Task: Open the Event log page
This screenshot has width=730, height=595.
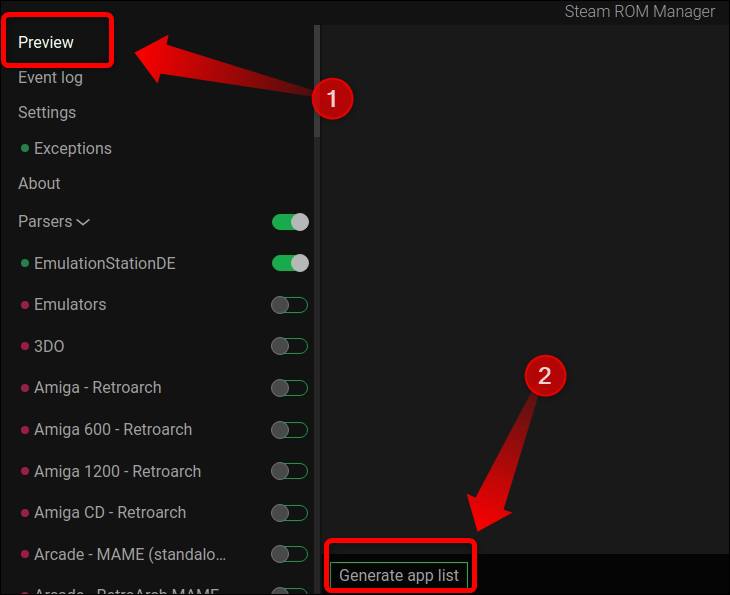Action: click(50, 77)
